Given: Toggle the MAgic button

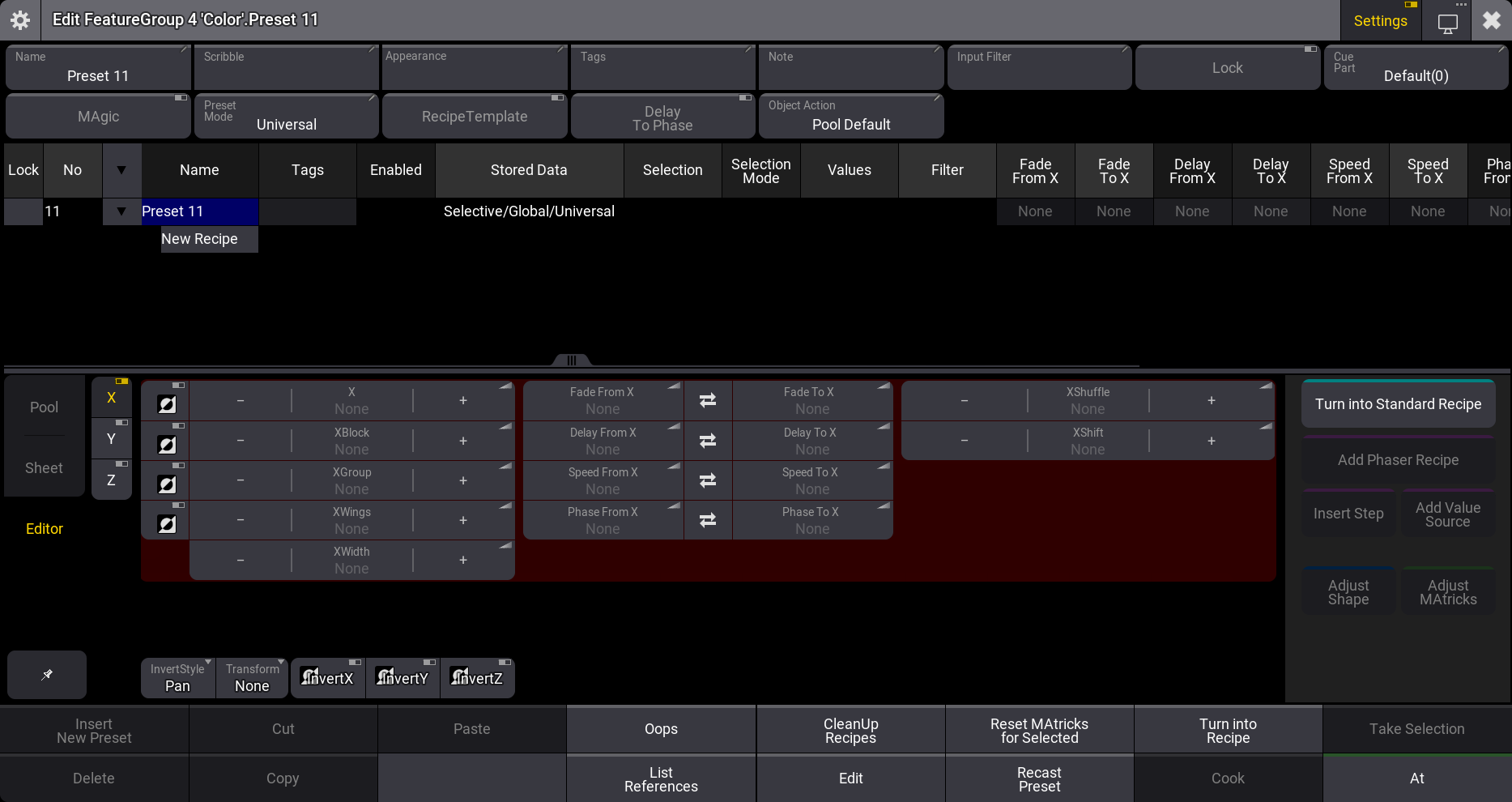Looking at the screenshot, I should pos(98,116).
